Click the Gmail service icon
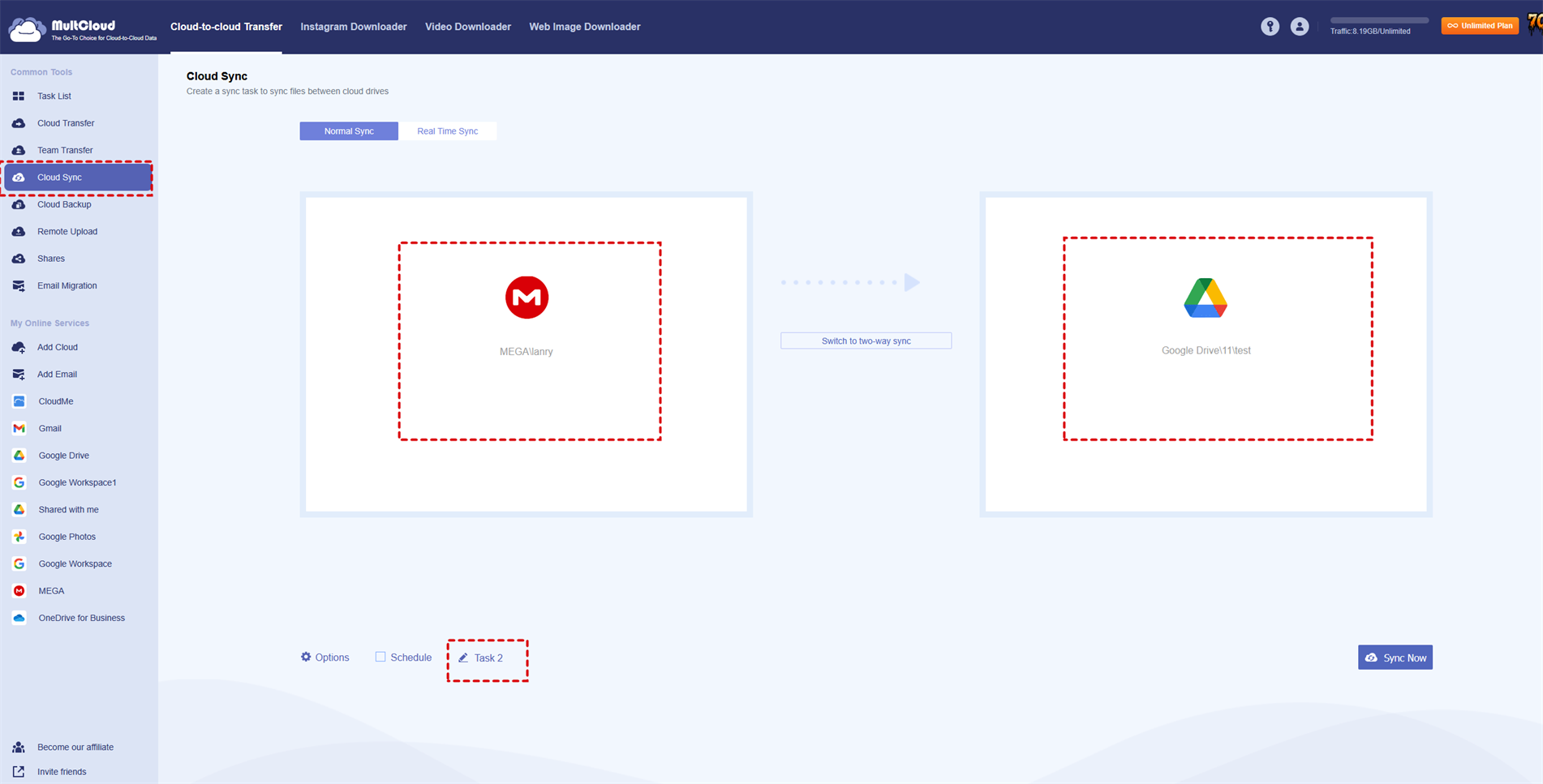 point(19,428)
